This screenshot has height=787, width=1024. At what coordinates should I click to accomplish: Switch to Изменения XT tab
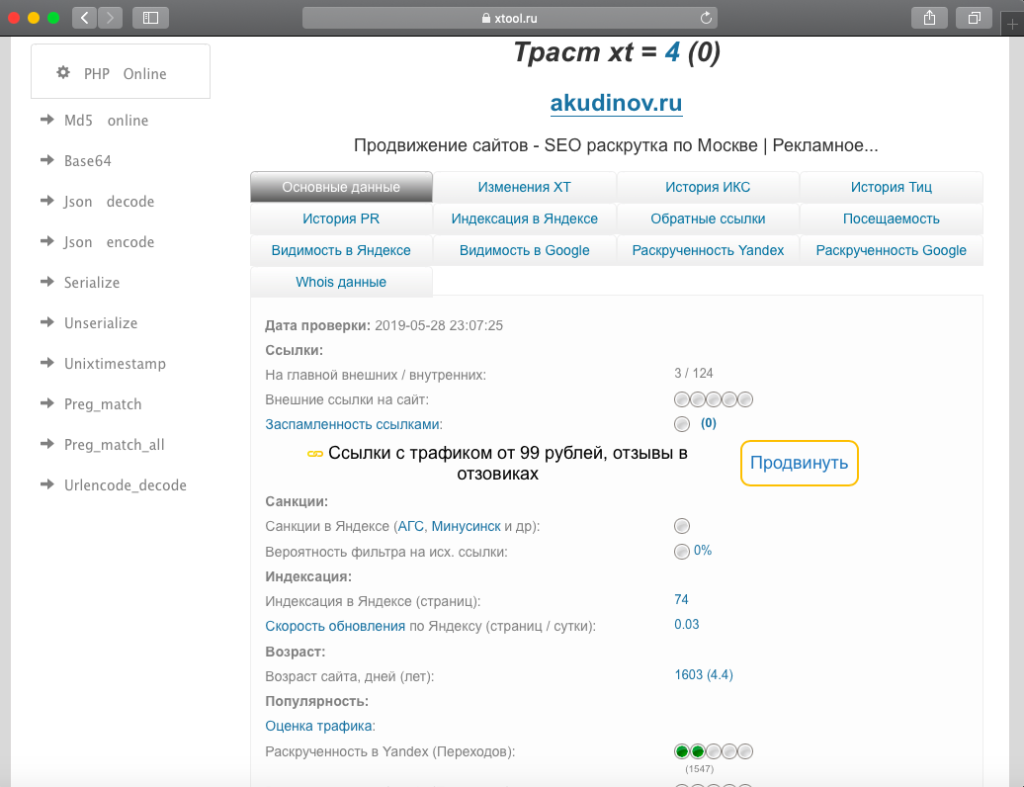click(524, 187)
